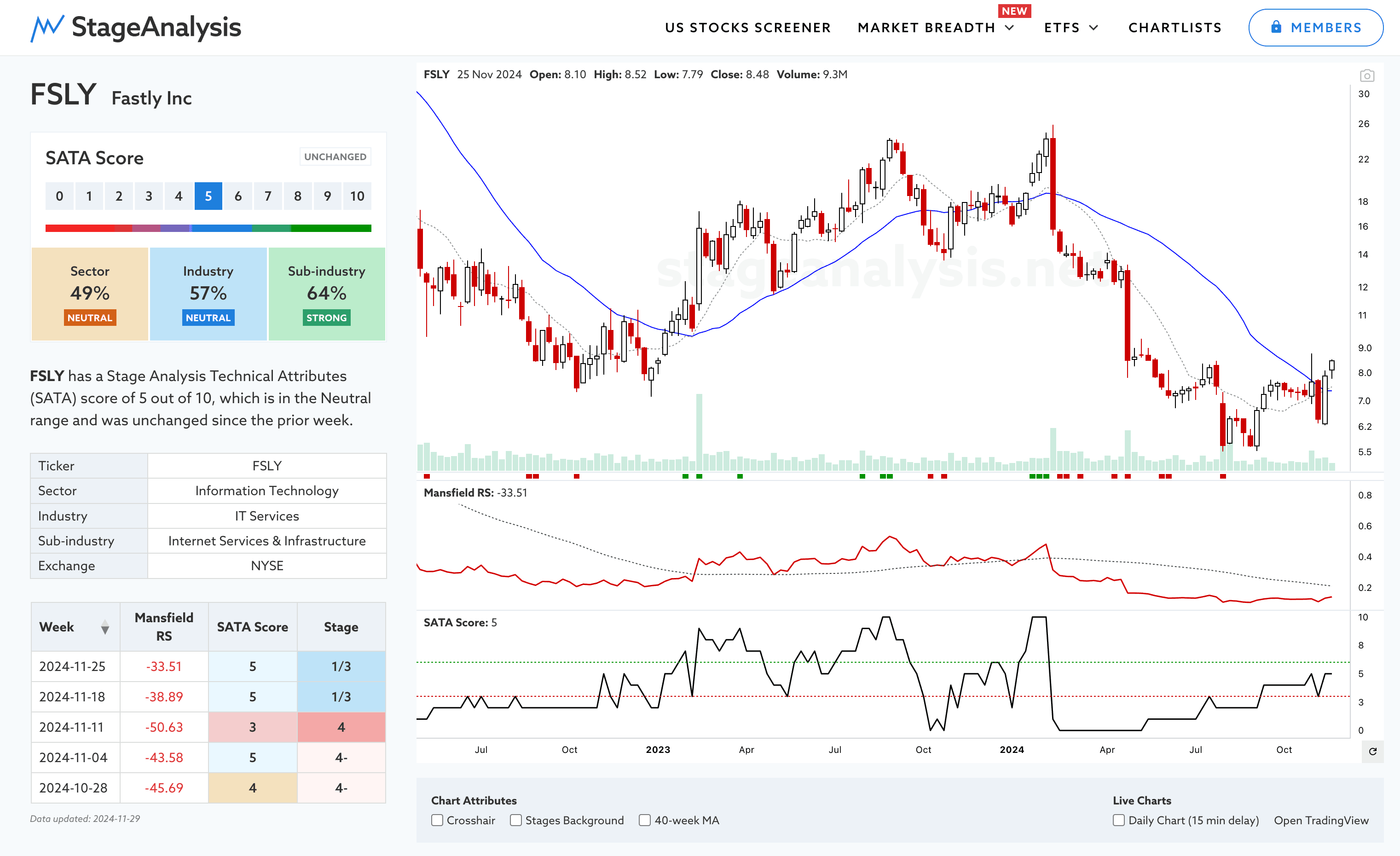The width and height of the screenshot is (1400, 856).
Task: Click Stage cell 4 for 2024-11-11
Action: 341,727
